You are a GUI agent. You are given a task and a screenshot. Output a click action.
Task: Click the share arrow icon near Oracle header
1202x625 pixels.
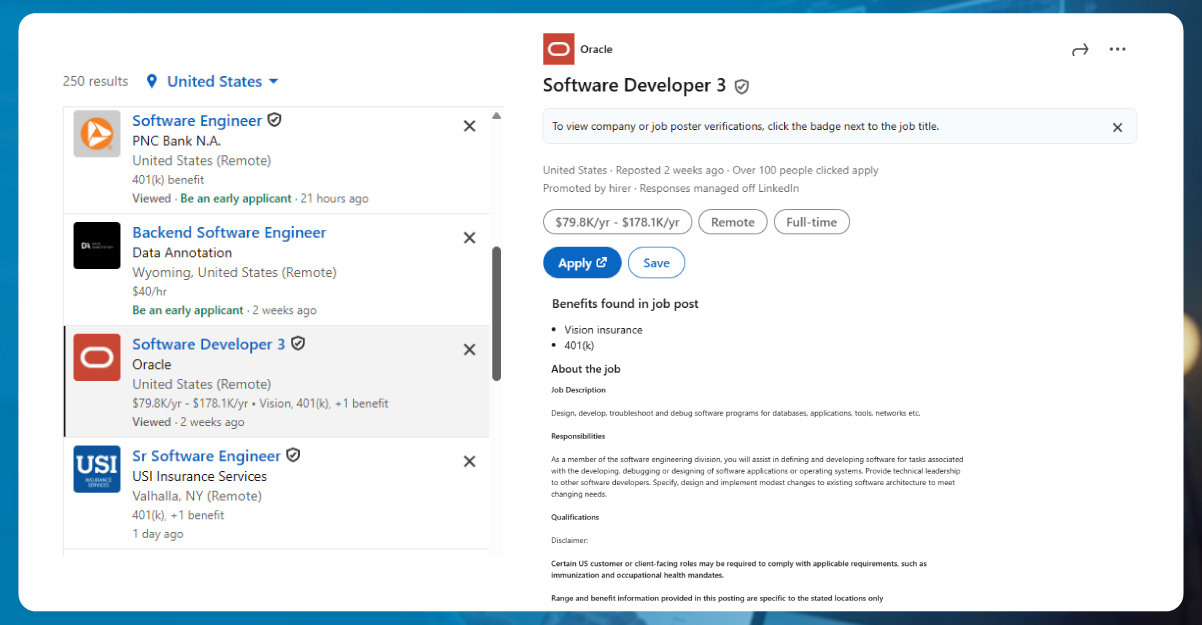1079,50
